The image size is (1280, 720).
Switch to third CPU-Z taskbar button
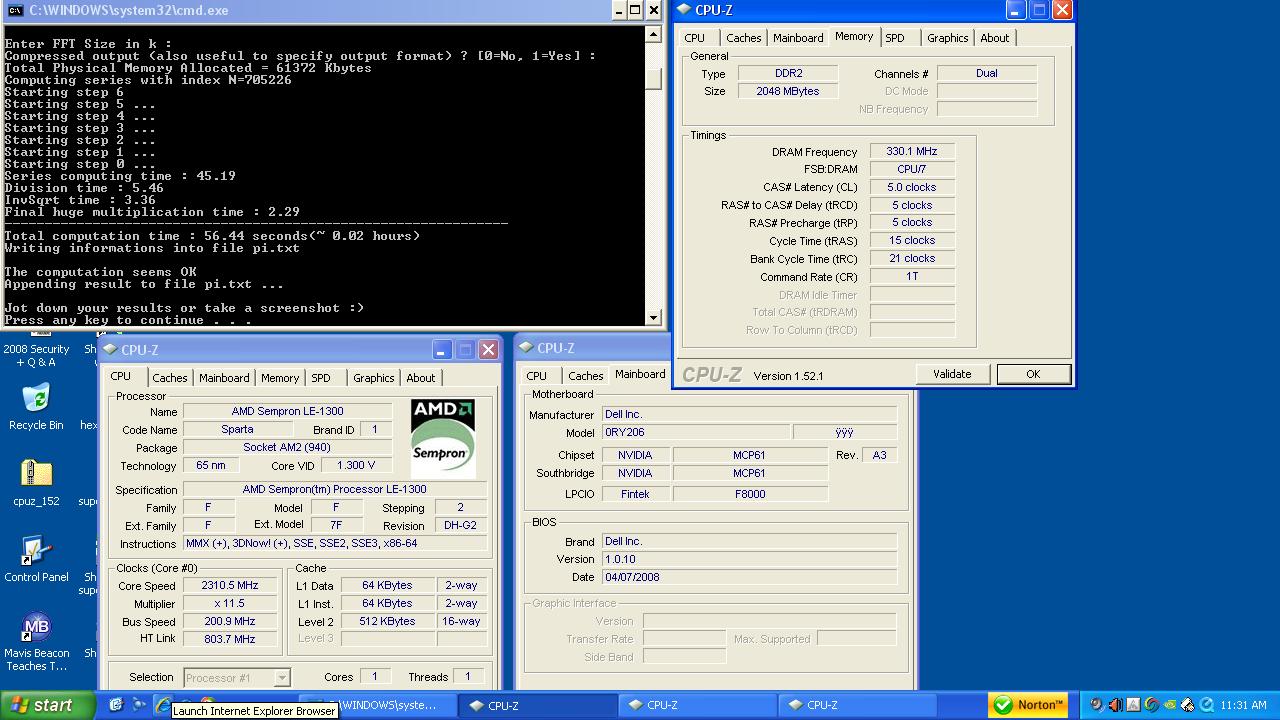[x=859, y=705]
